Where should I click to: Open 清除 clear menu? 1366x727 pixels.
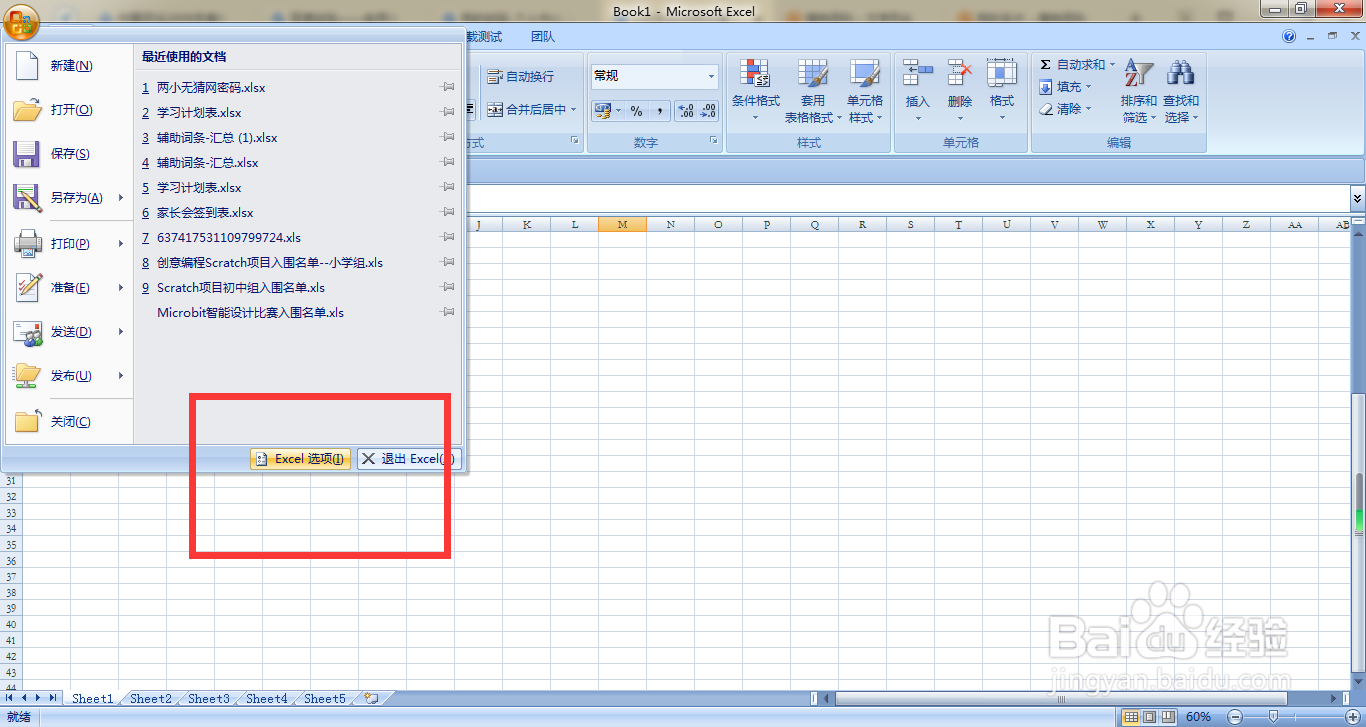pos(1065,109)
